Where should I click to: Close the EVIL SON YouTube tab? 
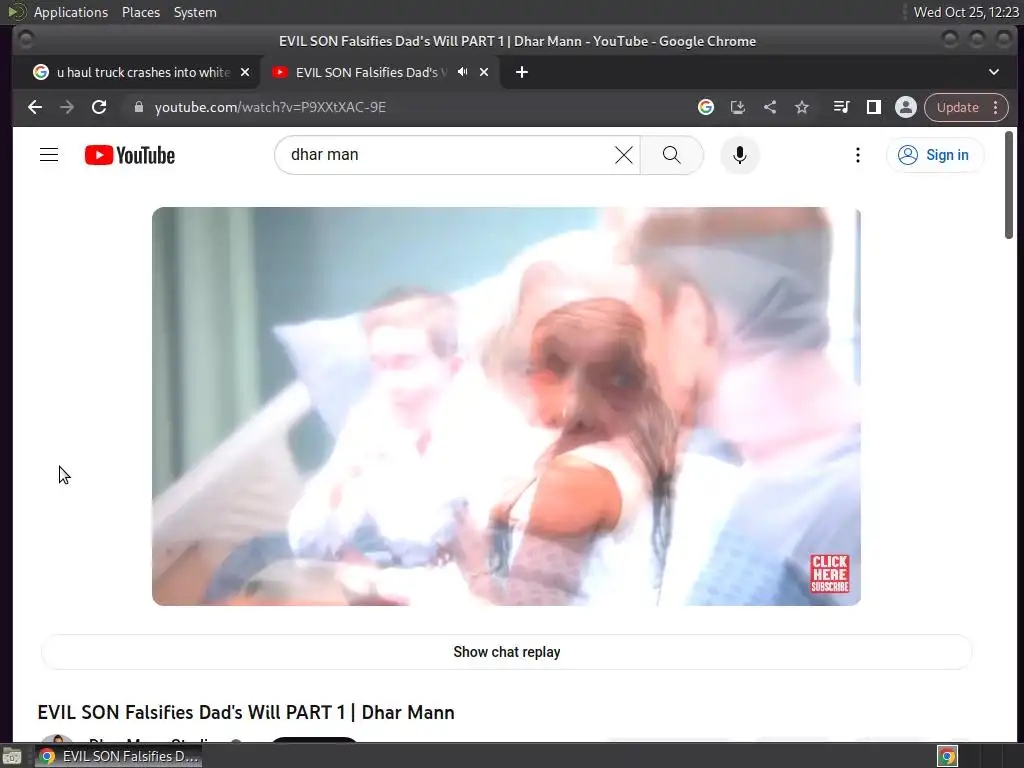(484, 72)
